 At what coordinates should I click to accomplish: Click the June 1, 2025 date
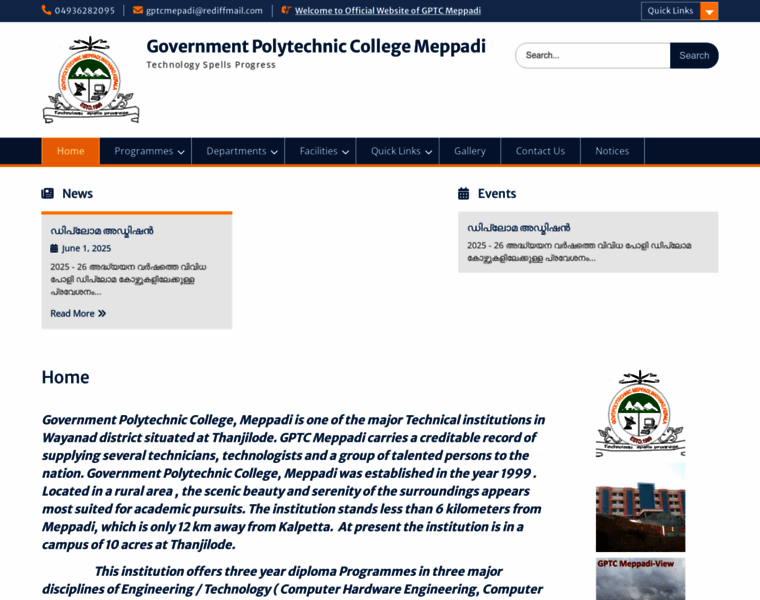[x=86, y=248]
